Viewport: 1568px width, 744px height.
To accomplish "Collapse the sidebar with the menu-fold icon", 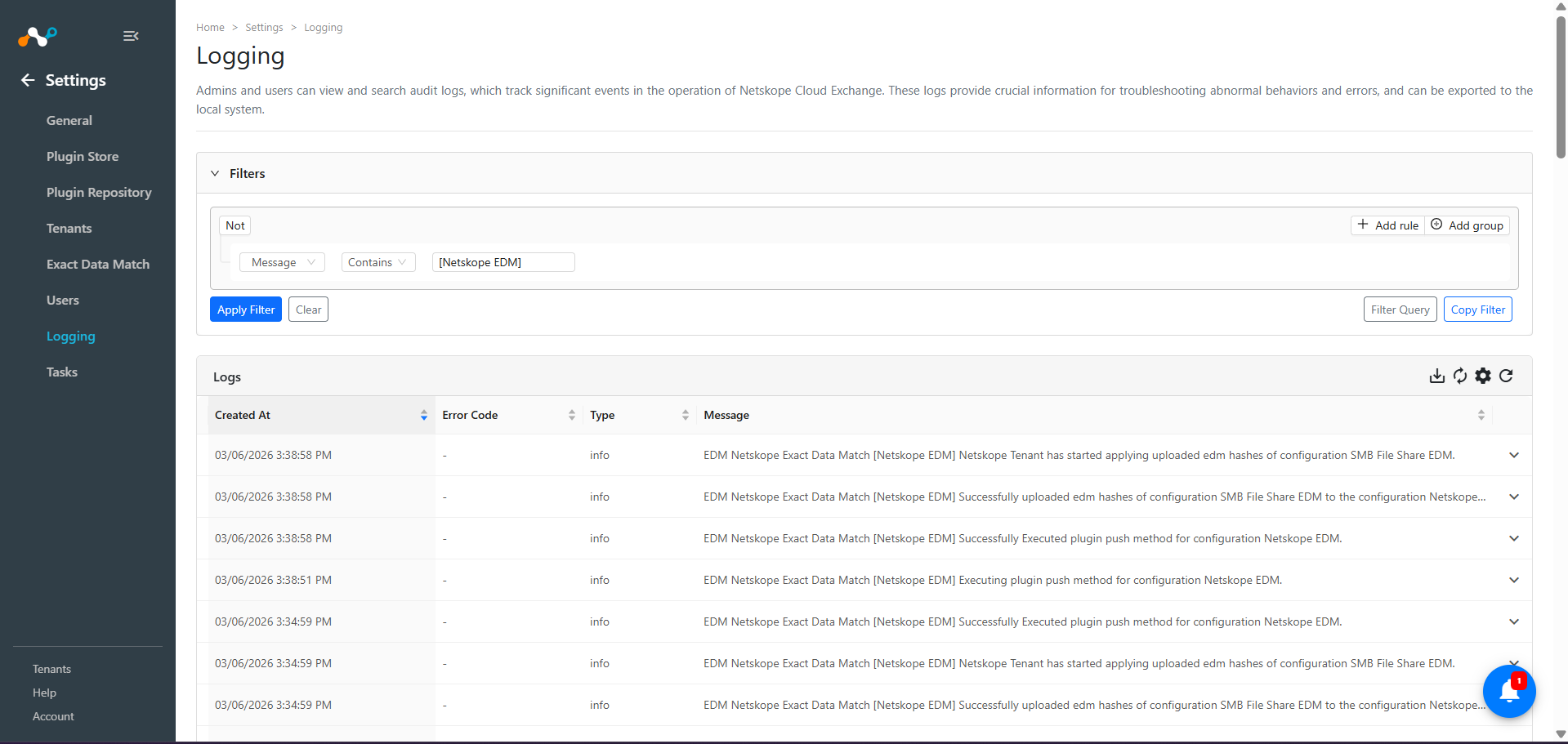I will point(131,36).
